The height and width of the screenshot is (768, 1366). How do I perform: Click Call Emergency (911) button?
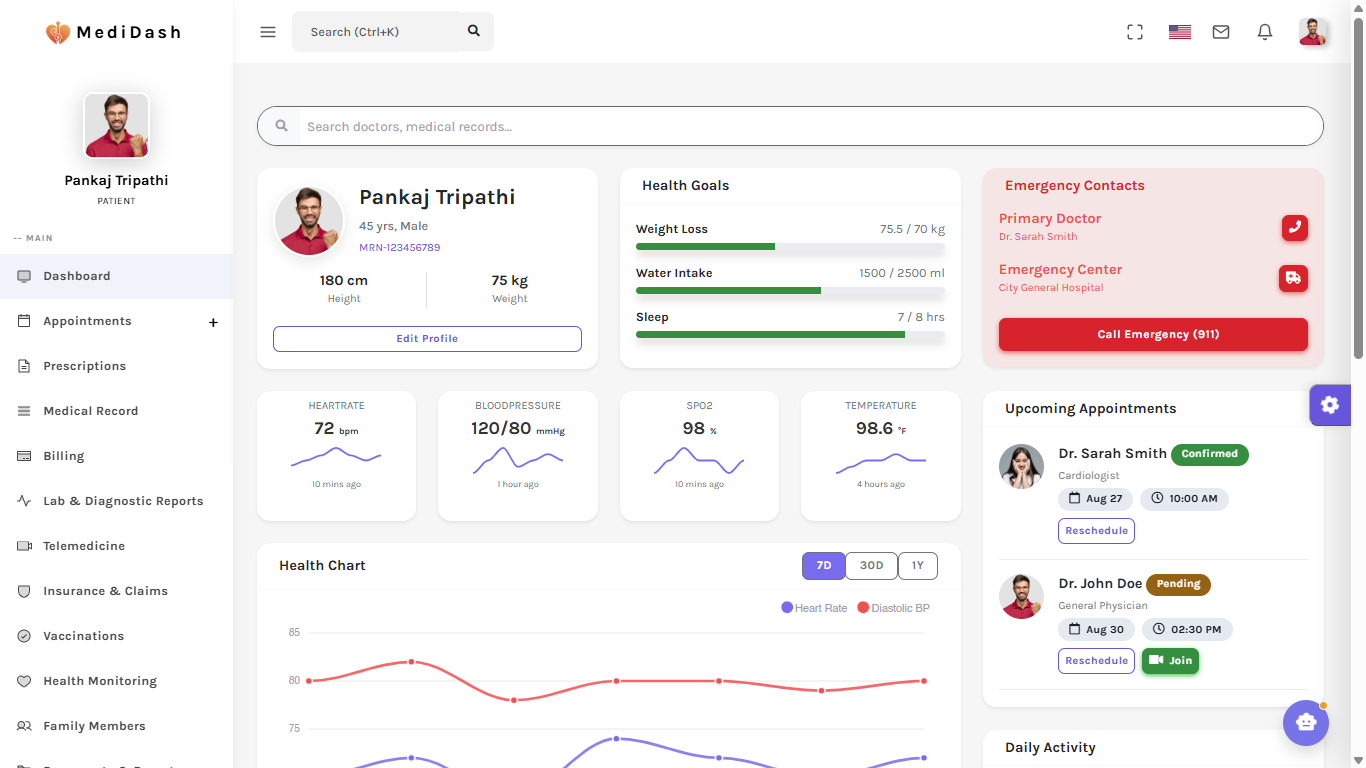pyautogui.click(x=1153, y=334)
